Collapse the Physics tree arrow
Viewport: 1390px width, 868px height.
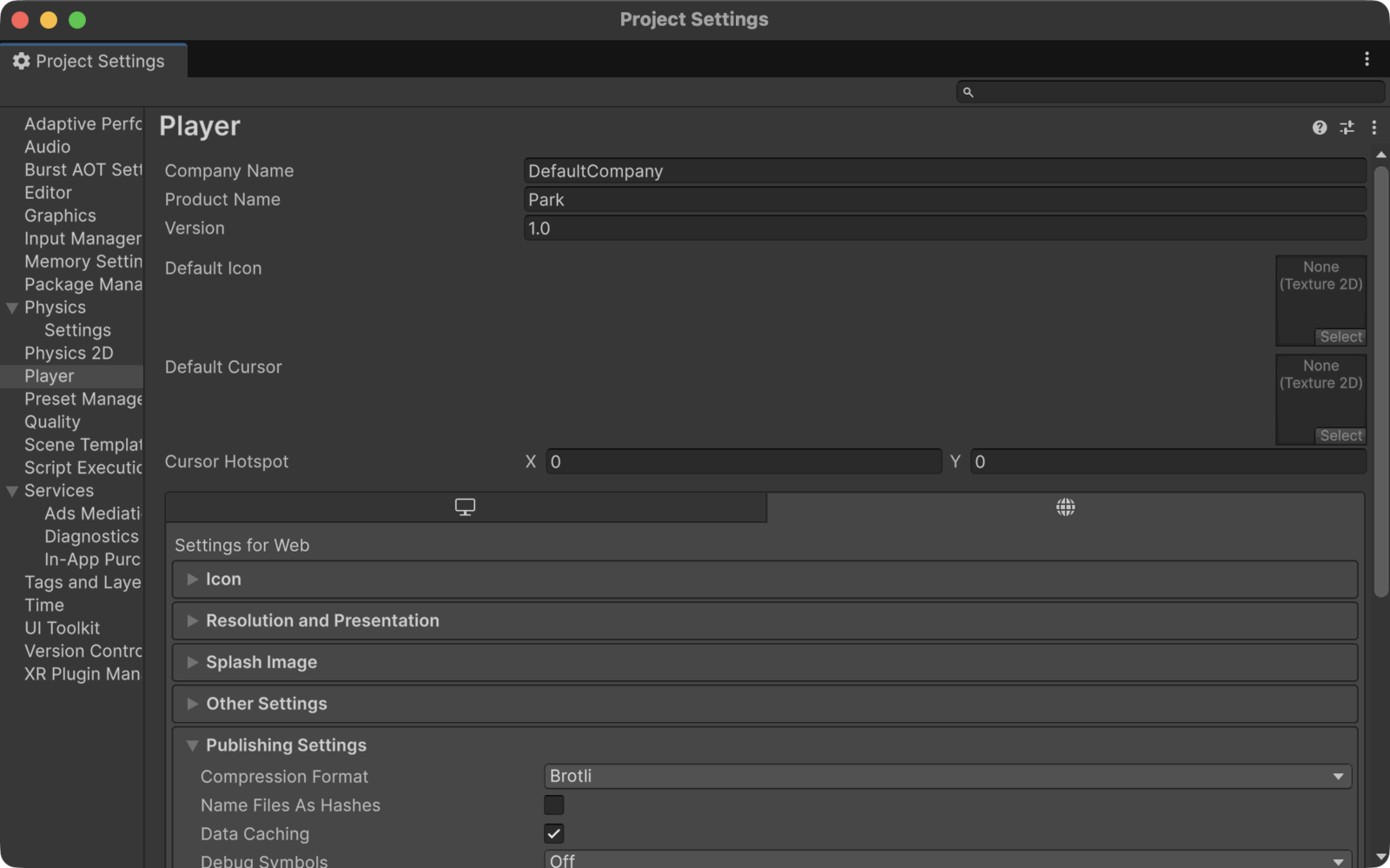pyautogui.click(x=12, y=308)
